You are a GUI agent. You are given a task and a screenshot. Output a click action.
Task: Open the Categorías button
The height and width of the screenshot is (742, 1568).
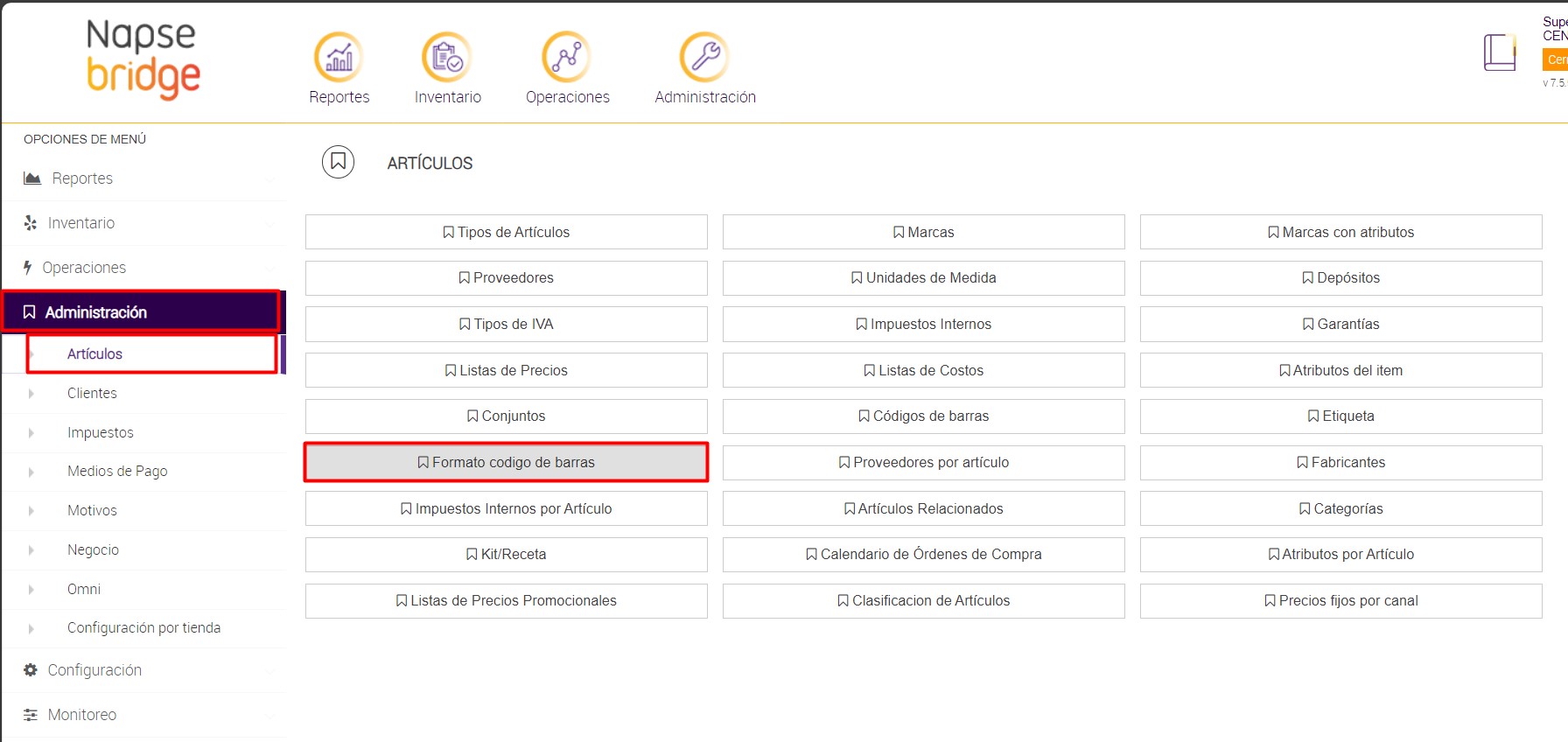point(1340,508)
